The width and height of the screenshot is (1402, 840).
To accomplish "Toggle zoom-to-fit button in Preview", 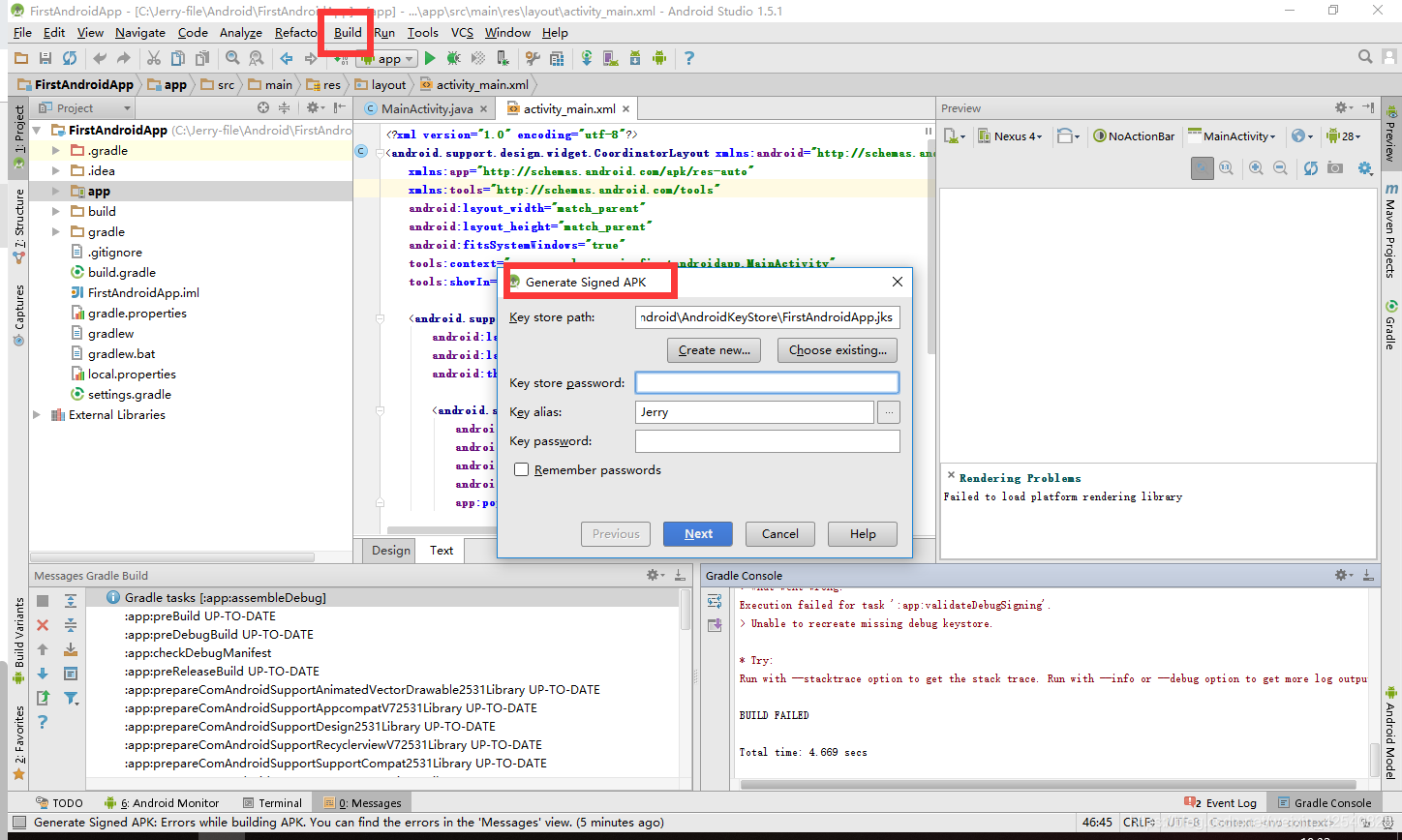I will [1202, 168].
